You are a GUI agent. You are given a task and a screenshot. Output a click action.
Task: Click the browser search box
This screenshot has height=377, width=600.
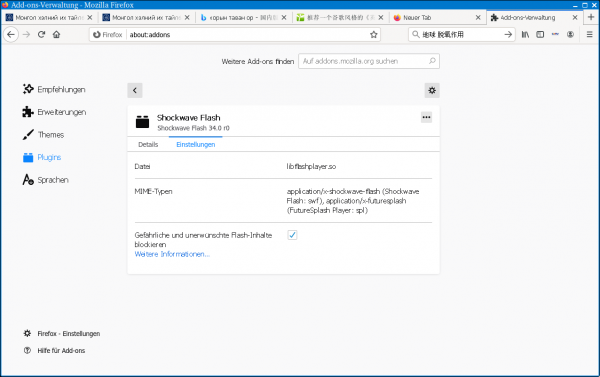[x=461, y=34]
